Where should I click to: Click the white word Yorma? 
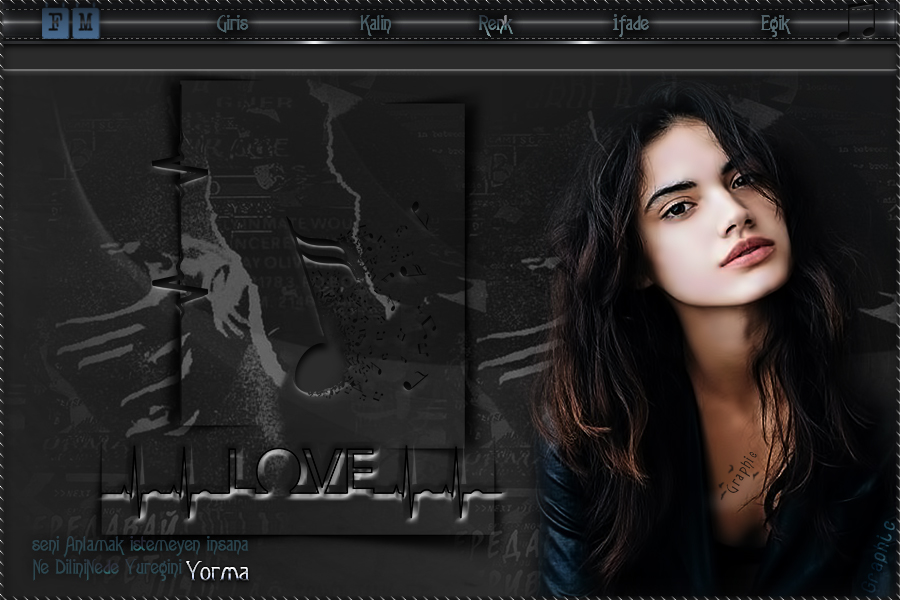pyautogui.click(x=217, y=572)
